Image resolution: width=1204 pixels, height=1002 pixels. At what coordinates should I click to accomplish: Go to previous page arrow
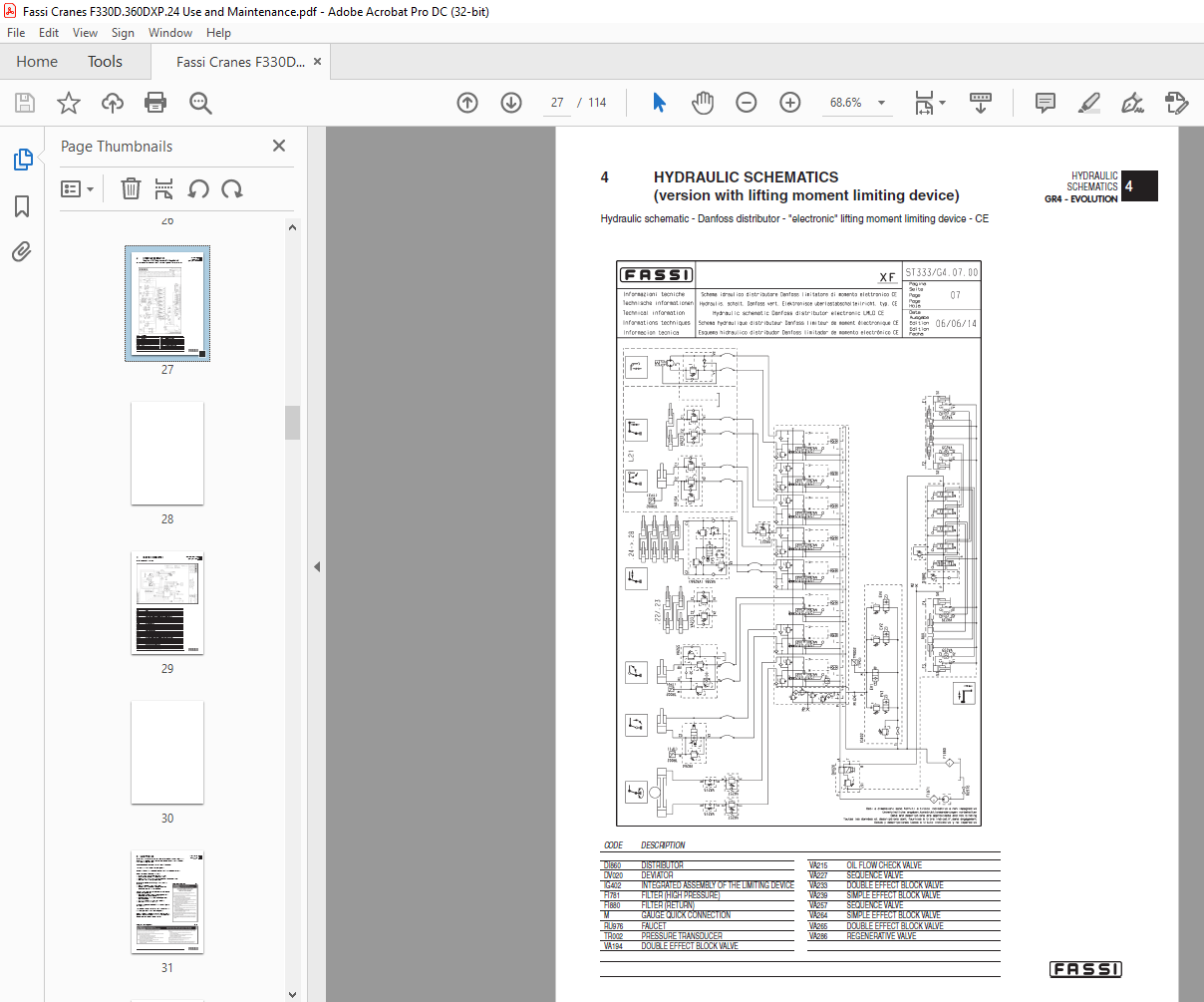[467, 103]
